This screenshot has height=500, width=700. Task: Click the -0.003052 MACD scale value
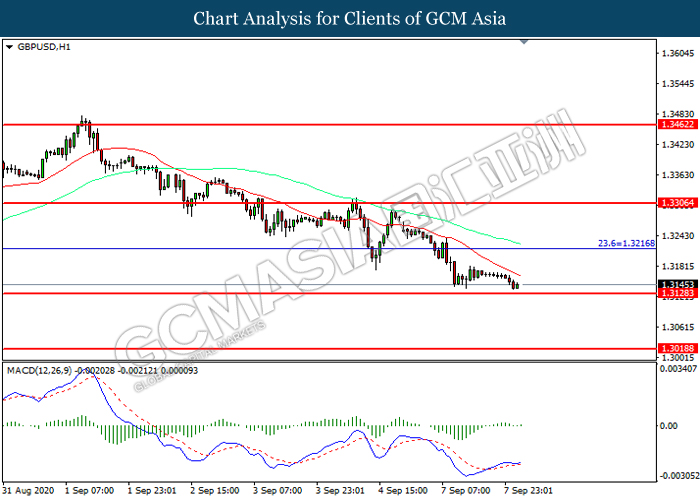point(679,476)
